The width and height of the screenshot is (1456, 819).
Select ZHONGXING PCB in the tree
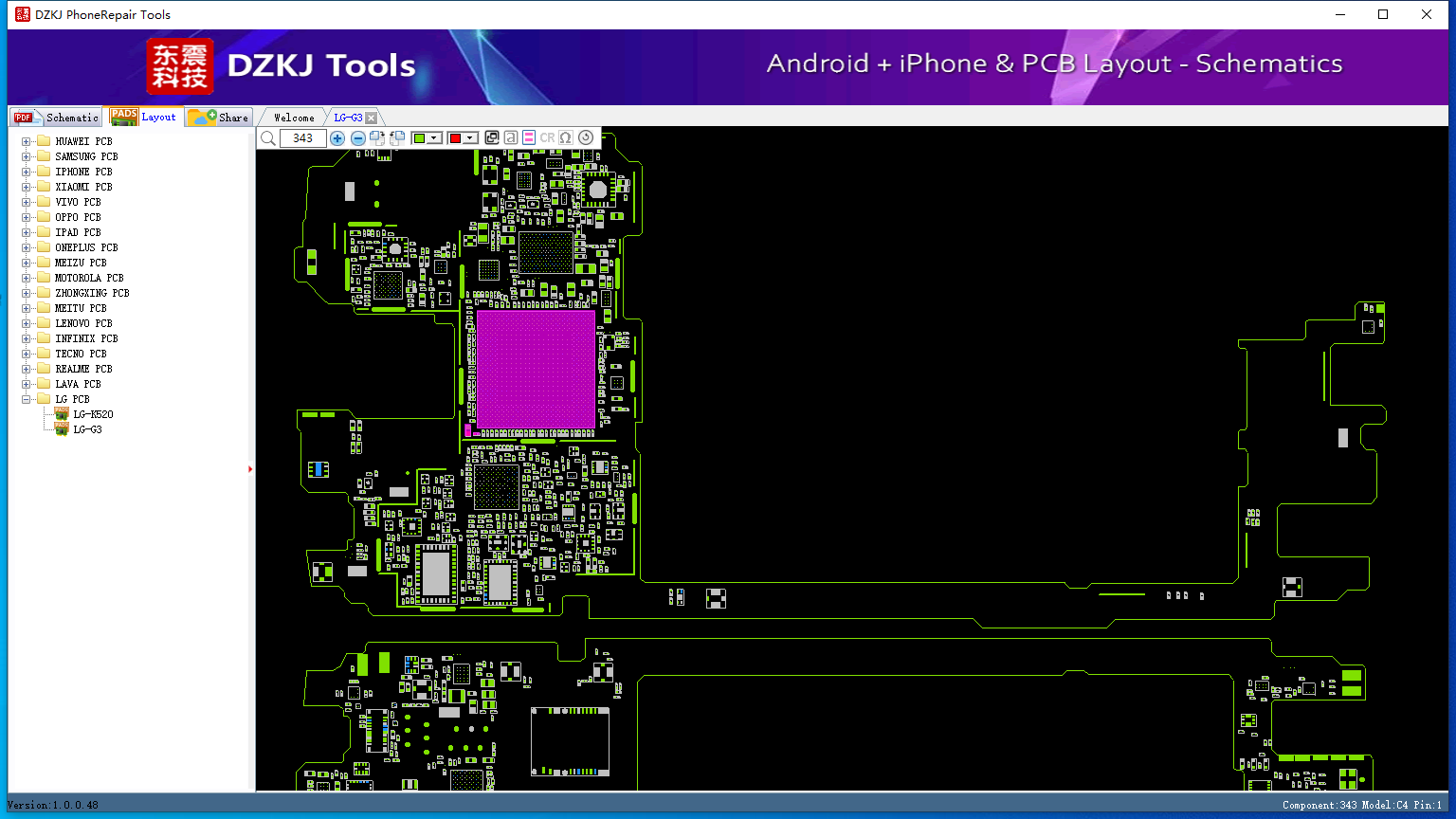click(92, 293)
